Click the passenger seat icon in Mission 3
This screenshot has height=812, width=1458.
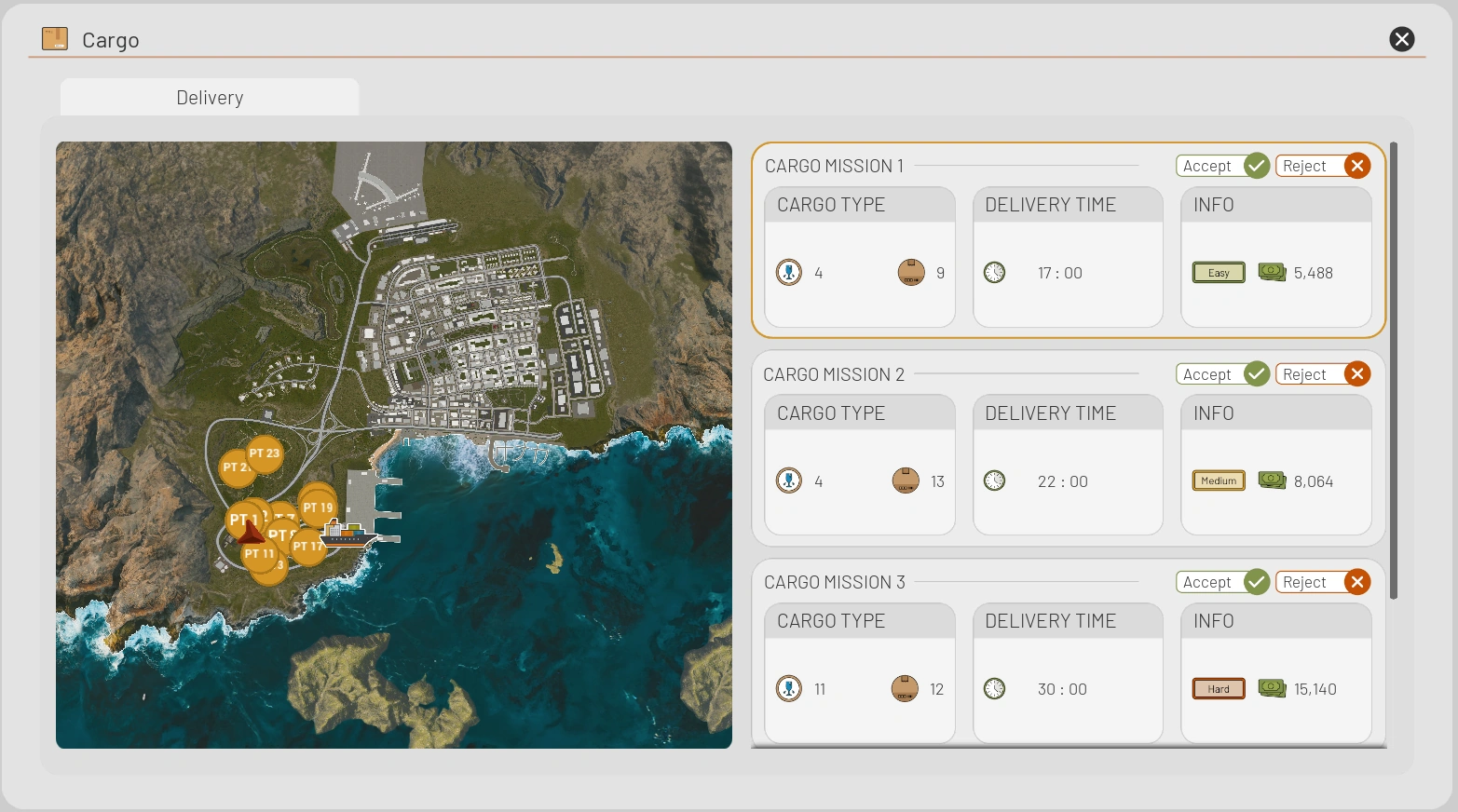point(789,689)
